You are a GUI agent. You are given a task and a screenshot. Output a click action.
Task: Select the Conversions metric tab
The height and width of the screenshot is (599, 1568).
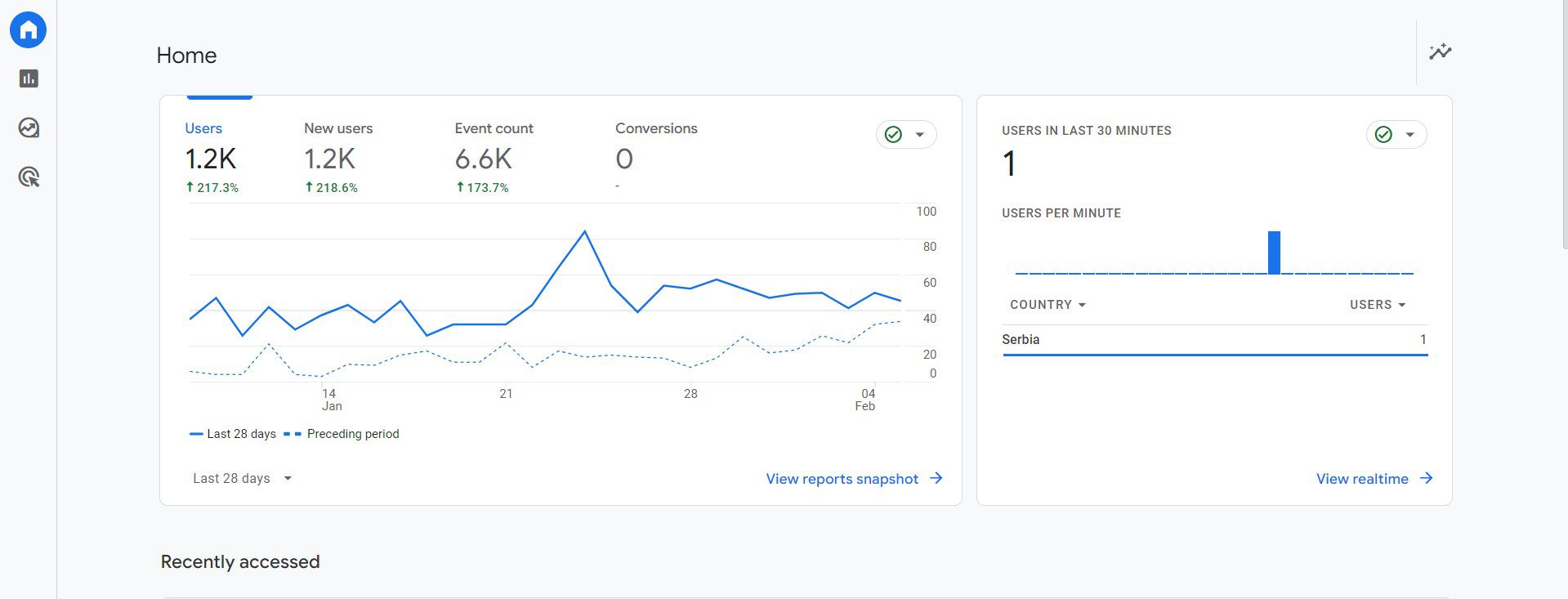[x=656, y=157]
